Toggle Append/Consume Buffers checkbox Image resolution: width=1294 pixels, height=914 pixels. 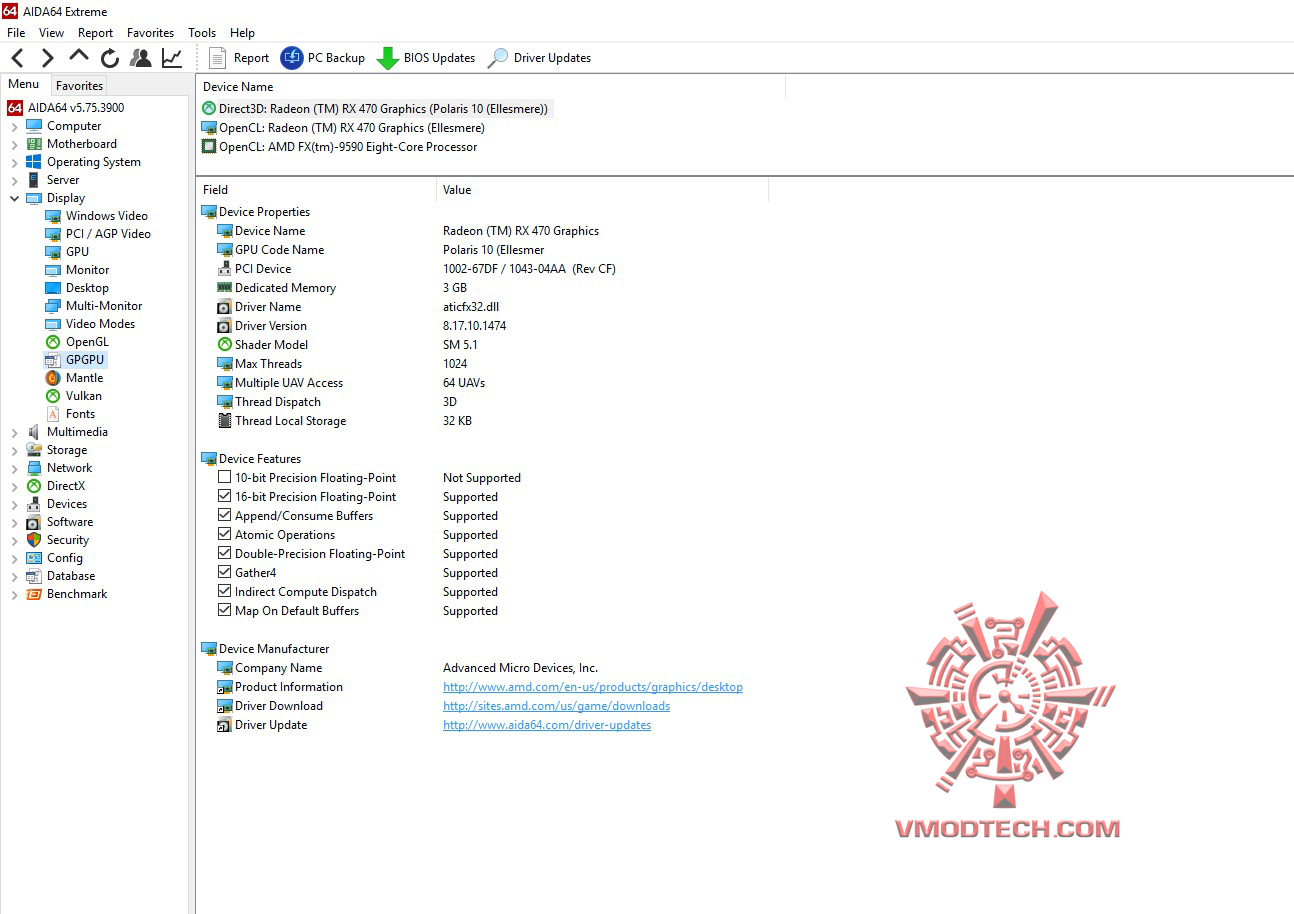point(225,516)
